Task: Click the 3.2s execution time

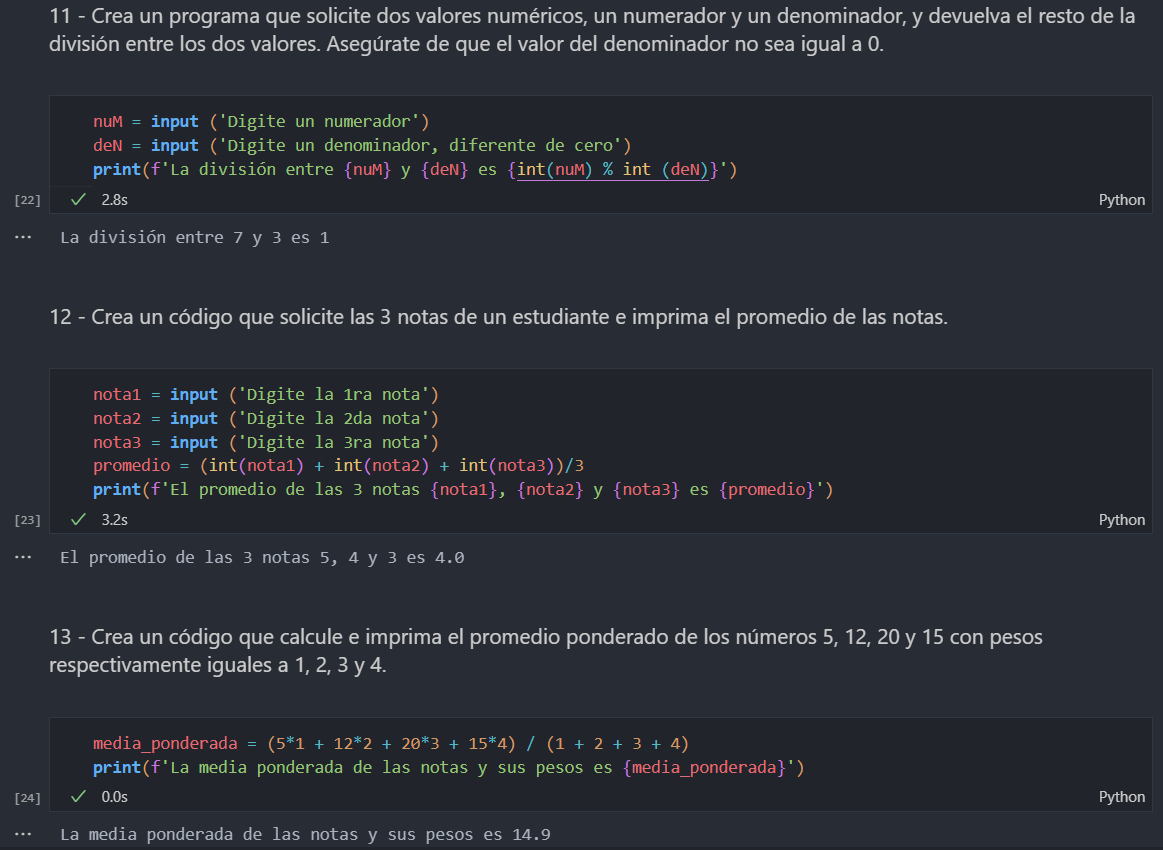Action: pos(114,519)
